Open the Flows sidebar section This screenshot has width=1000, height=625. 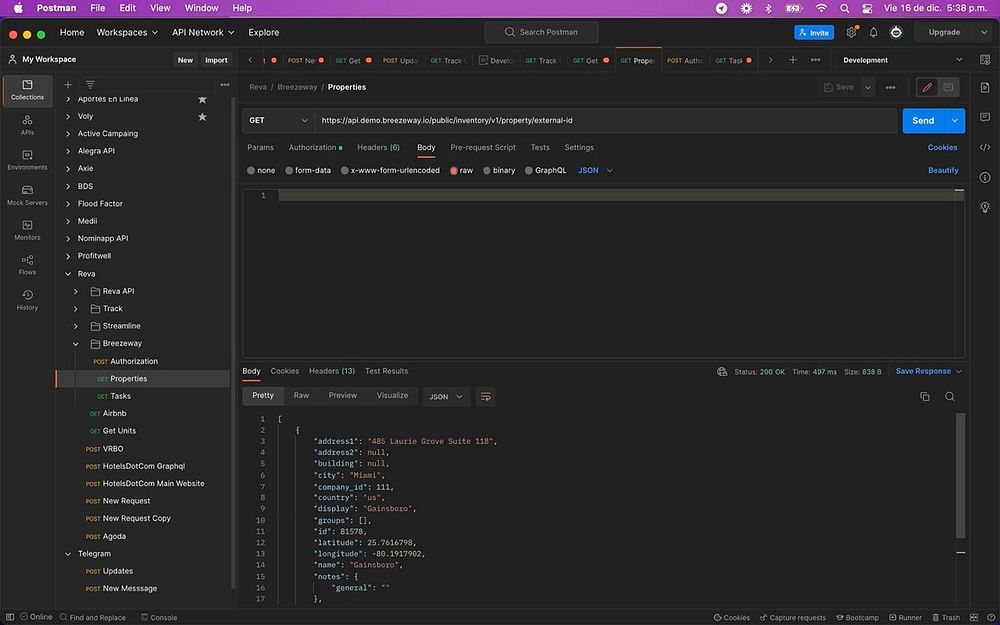(x=27, y=265)
